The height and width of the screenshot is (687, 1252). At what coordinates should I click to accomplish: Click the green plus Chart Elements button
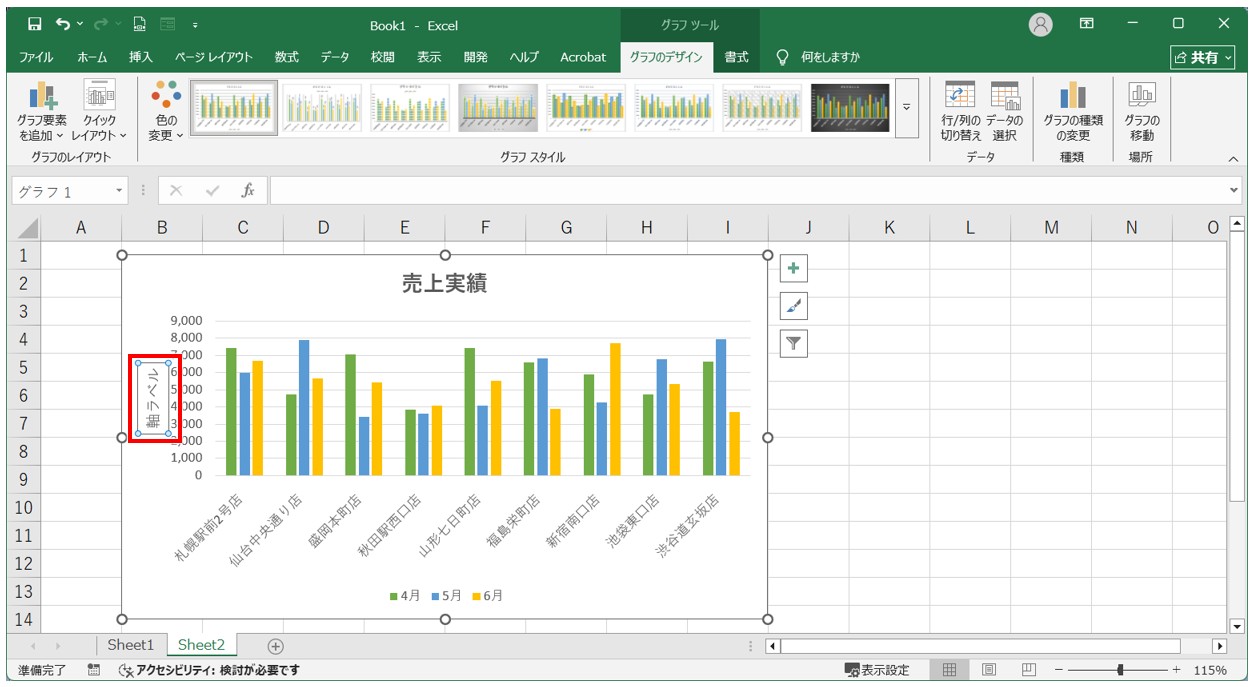click(x=794, y=268)
